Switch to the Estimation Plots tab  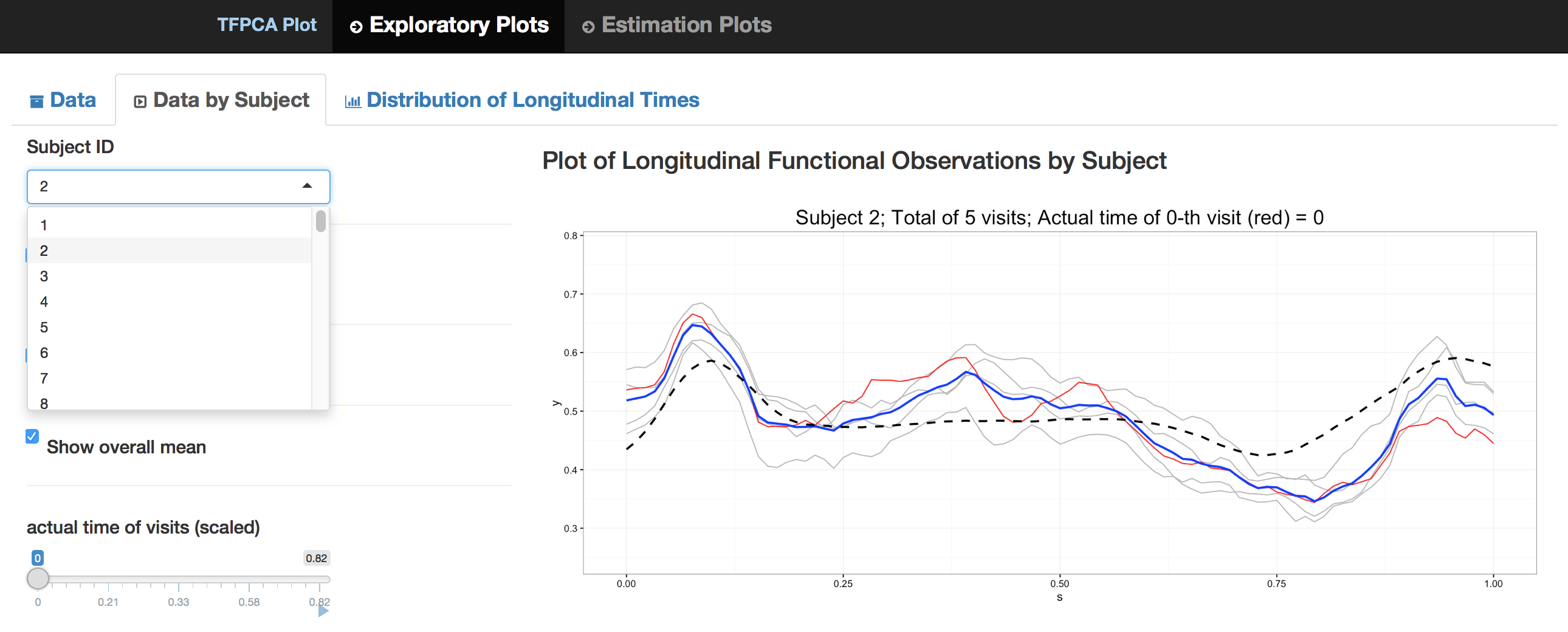[x=686, y=25]
